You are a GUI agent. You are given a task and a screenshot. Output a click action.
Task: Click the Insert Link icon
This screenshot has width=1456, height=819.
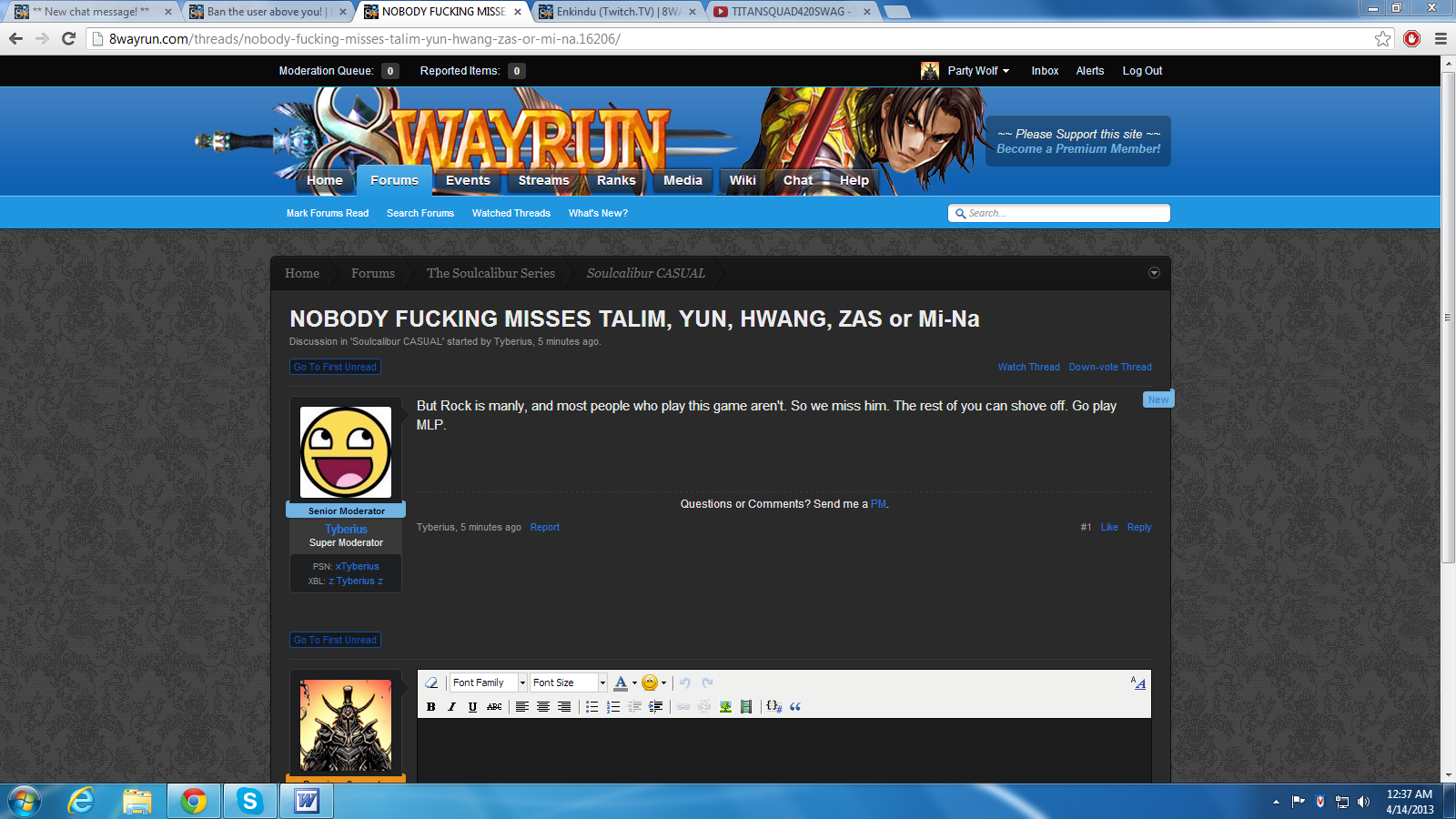pos(683,707)
